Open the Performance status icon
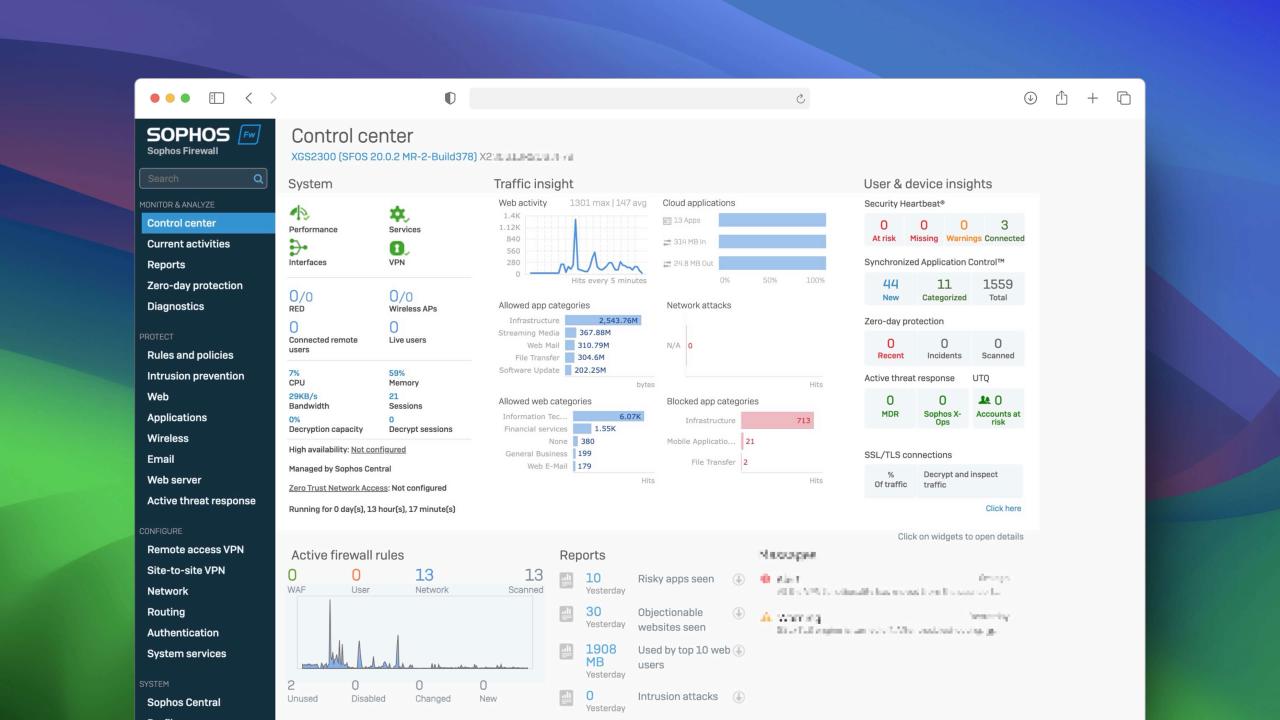The image size is (1280, 720). pos(299,214)
